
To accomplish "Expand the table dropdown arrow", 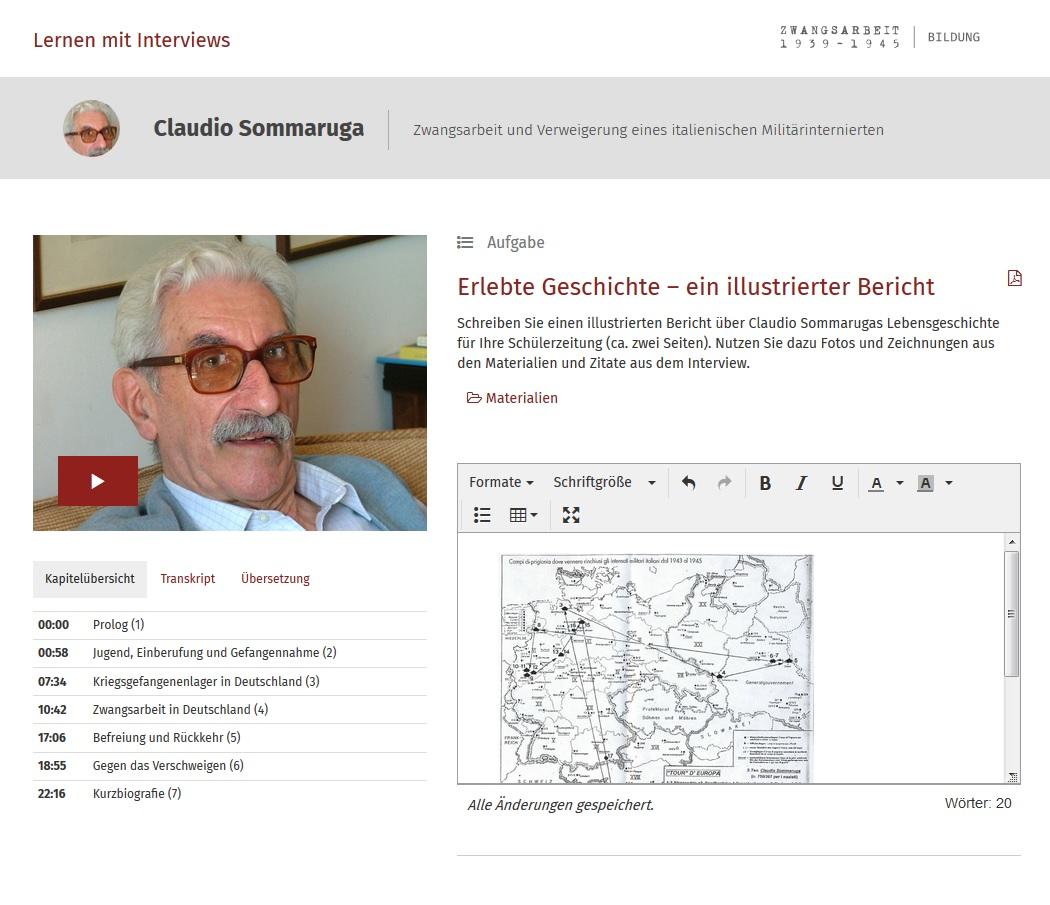I will [534, 514].
